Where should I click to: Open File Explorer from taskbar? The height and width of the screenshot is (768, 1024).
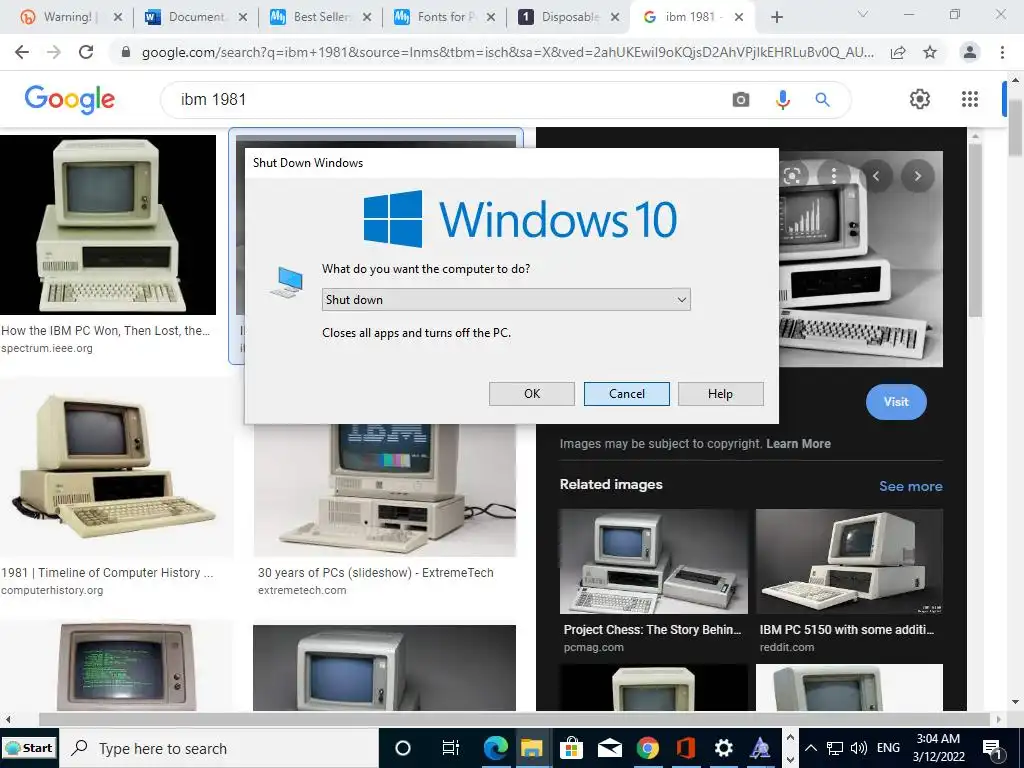[532, 748]
